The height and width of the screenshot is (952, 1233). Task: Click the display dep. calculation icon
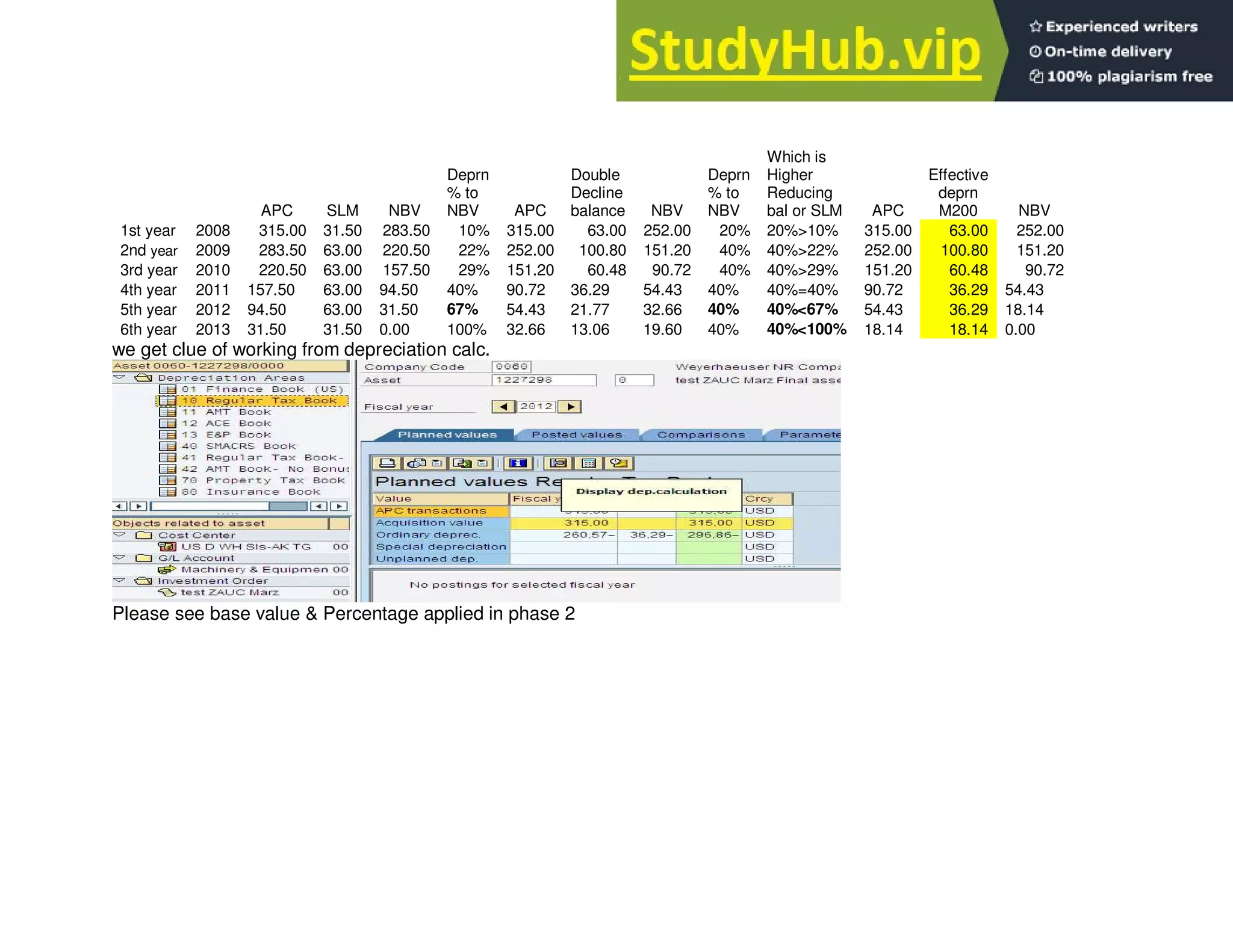point(559,463)
